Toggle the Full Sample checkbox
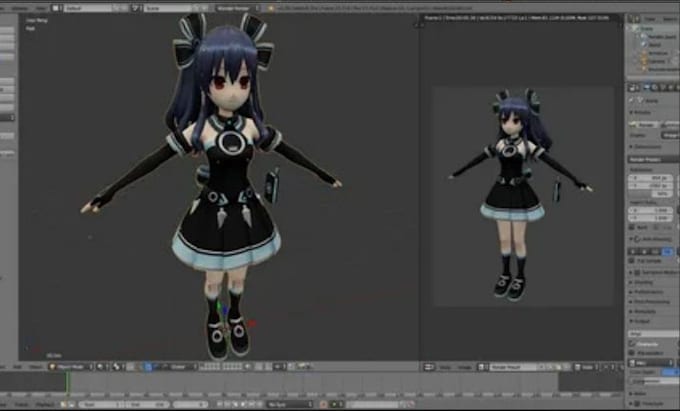This screenshot has height=411, width=680. (633, 261)
